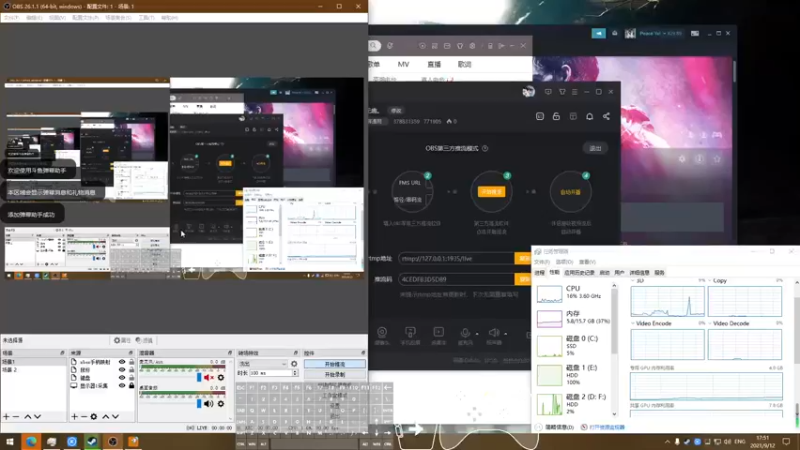Move source down in OBS sources panel
This screenshot has width=800, height=450.
[115, 417]
